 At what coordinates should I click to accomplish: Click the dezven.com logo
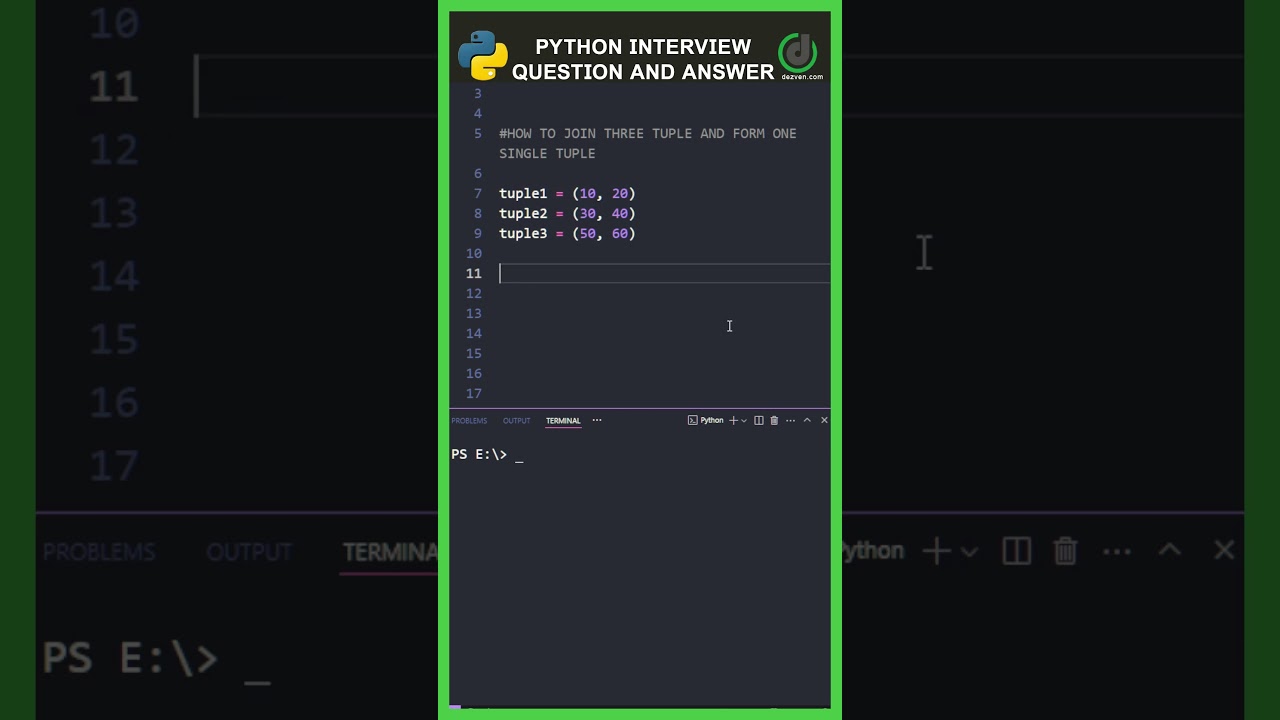(798, 54)
